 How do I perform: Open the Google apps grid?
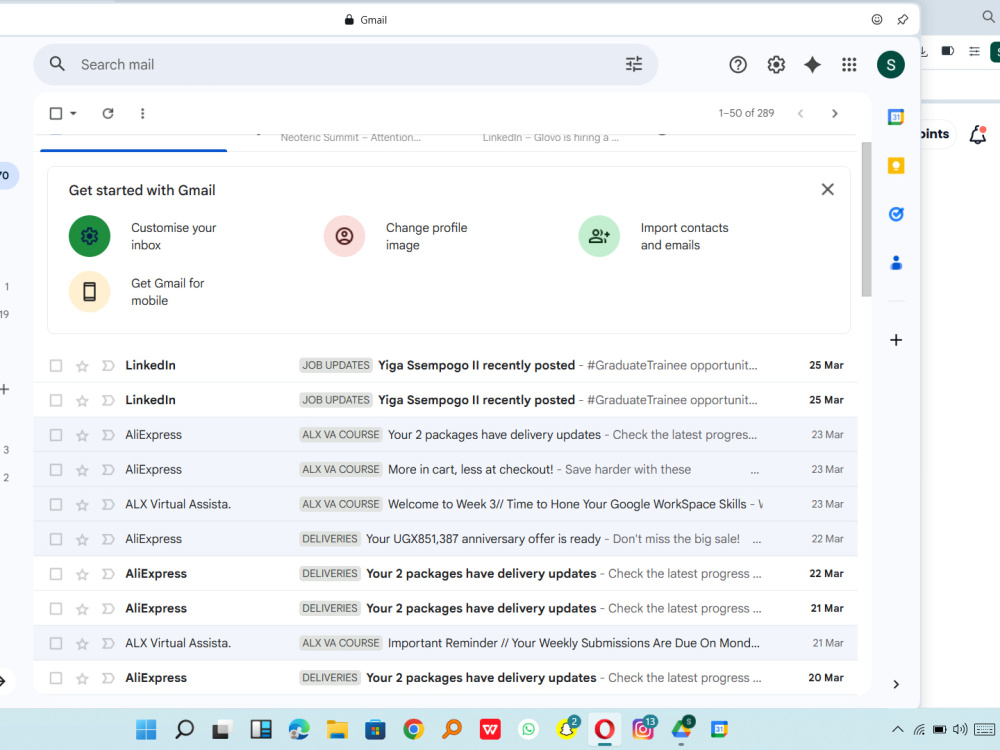pos(849,64)
